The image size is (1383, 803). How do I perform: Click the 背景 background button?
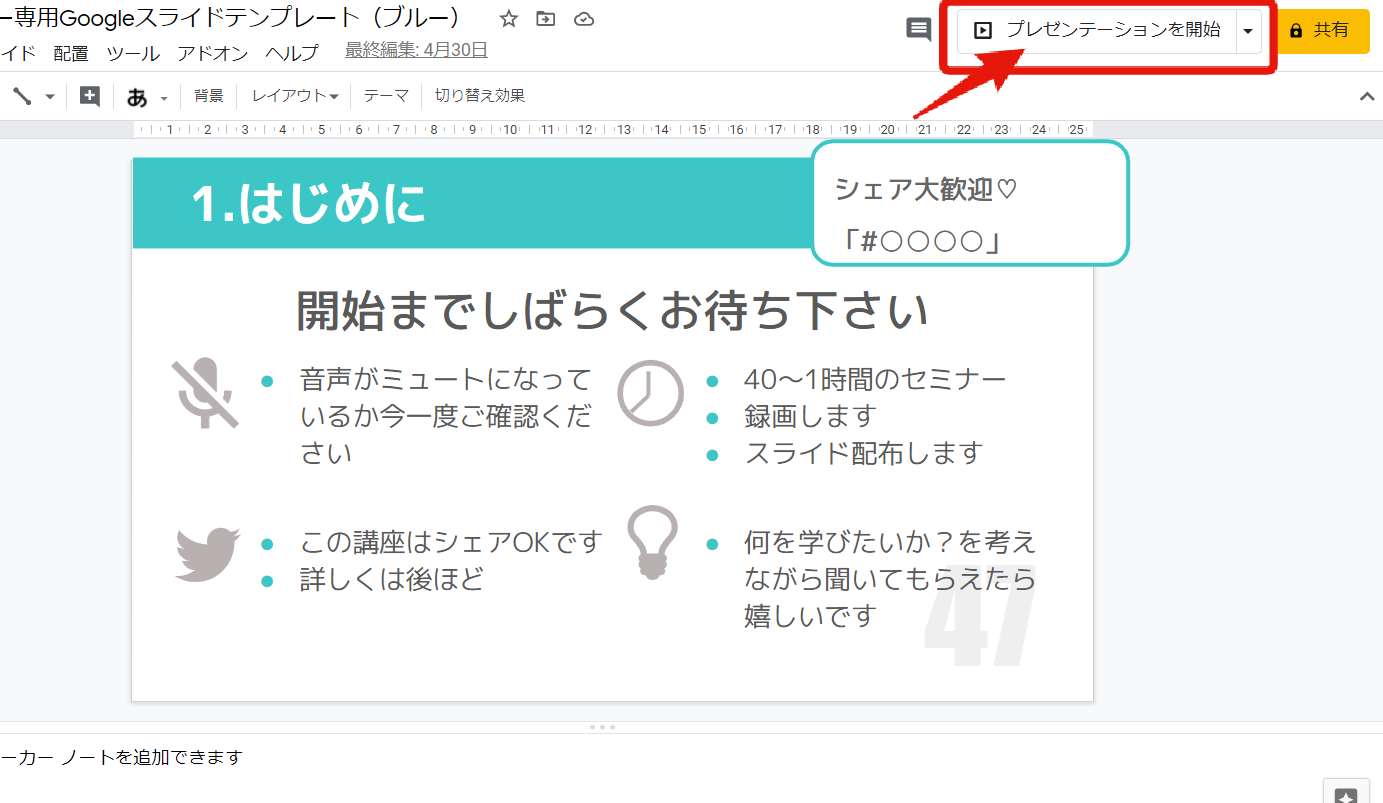click(x=209, y=96)
